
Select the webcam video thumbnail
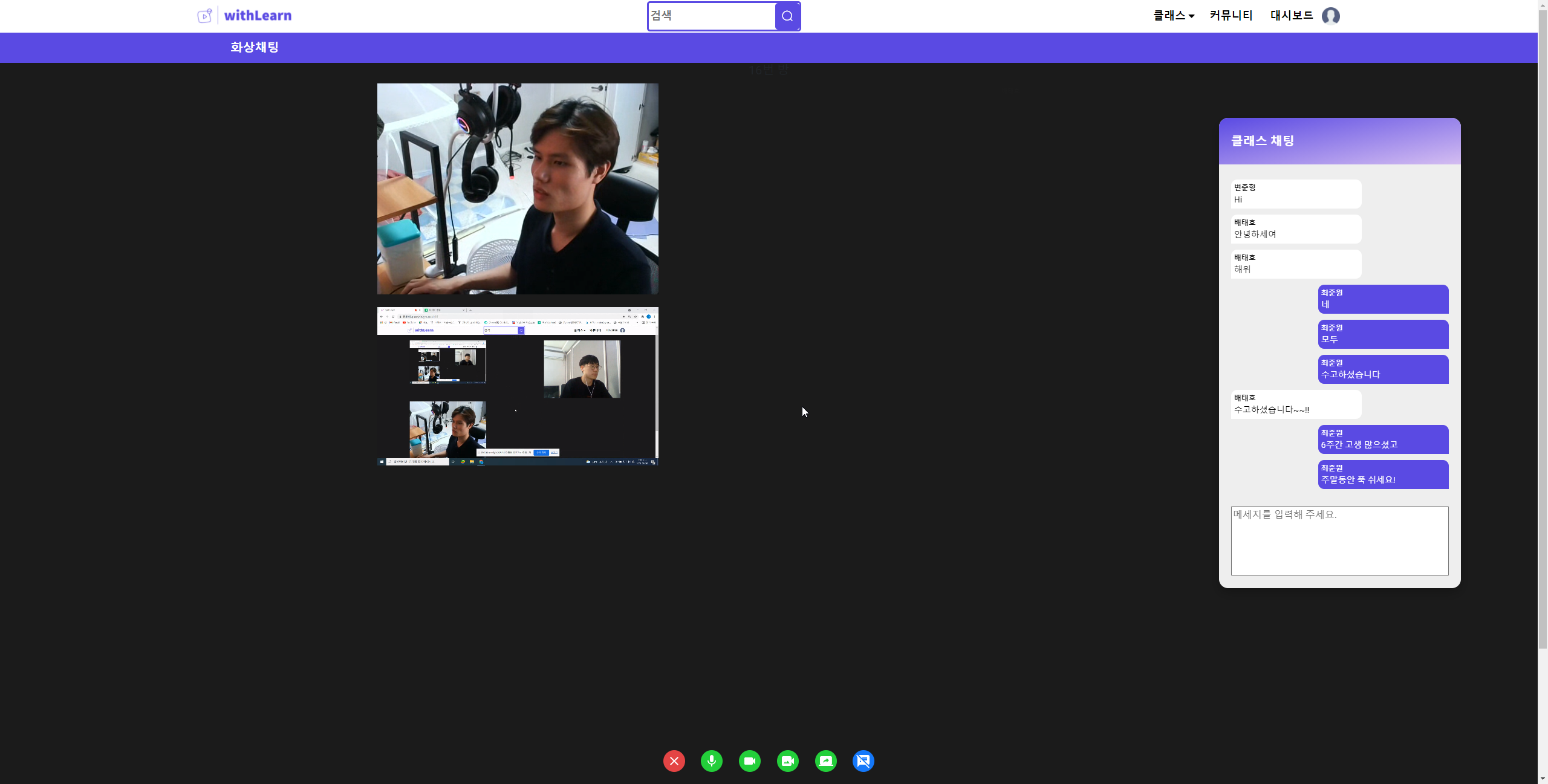(x=518, y=189)
